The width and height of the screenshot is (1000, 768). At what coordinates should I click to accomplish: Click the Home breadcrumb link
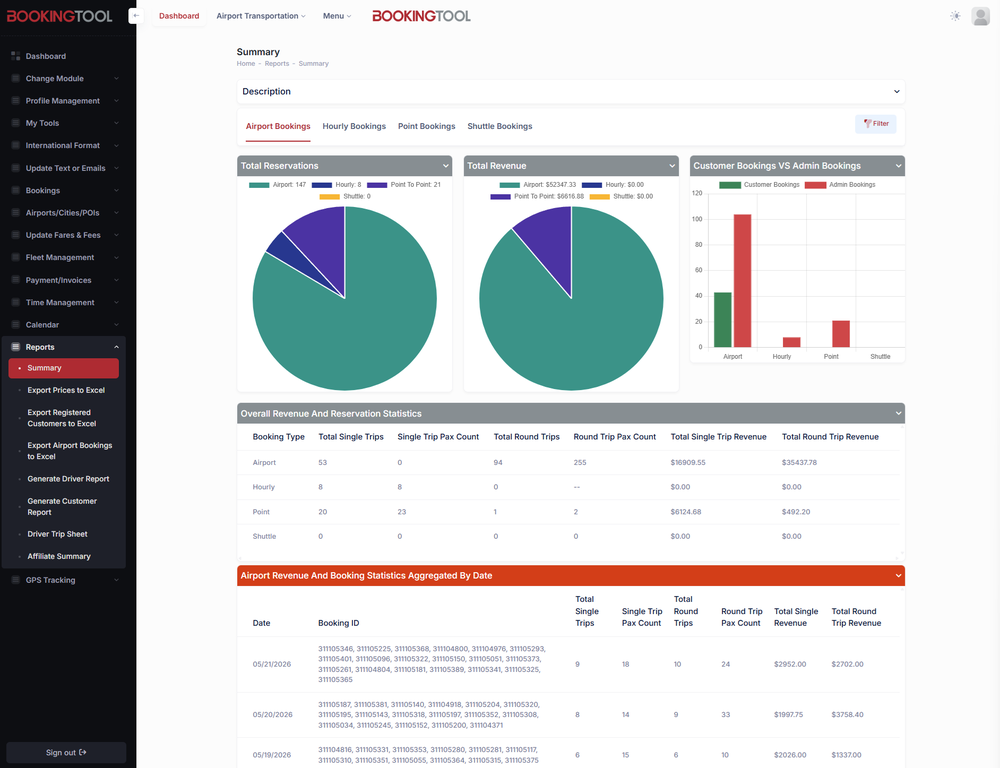pos(246,64)
